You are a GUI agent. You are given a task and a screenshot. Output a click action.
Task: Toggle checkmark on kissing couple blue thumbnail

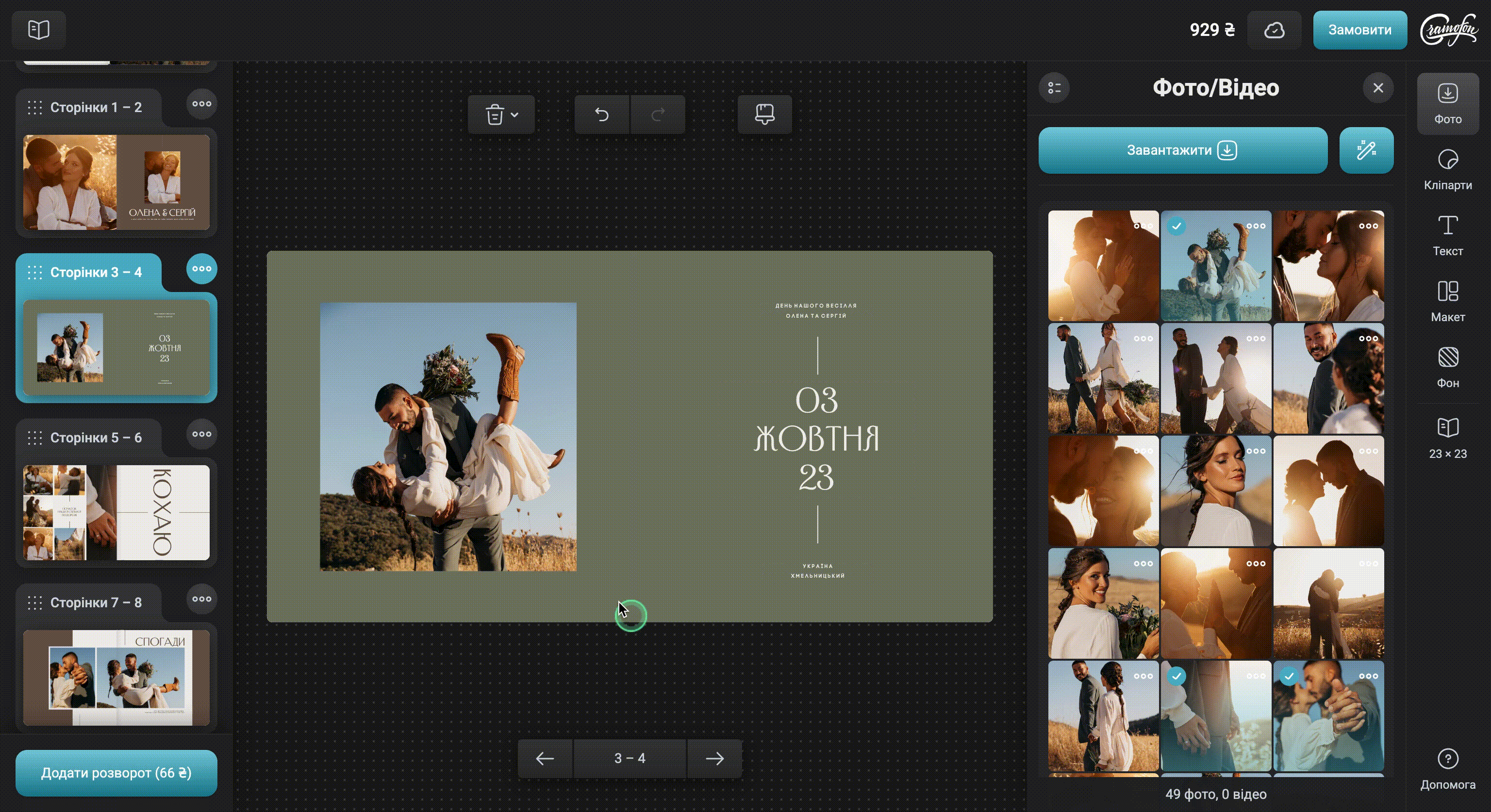point(1289,676)
